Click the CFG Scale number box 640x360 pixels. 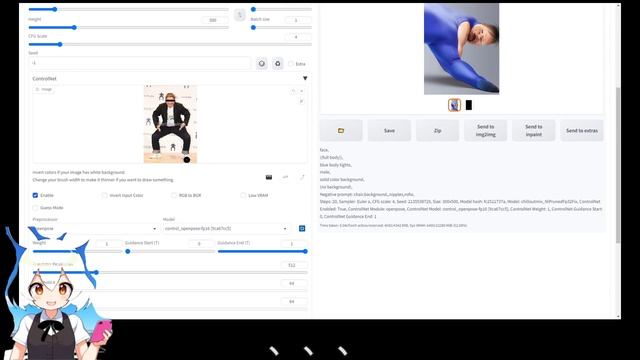298,37
